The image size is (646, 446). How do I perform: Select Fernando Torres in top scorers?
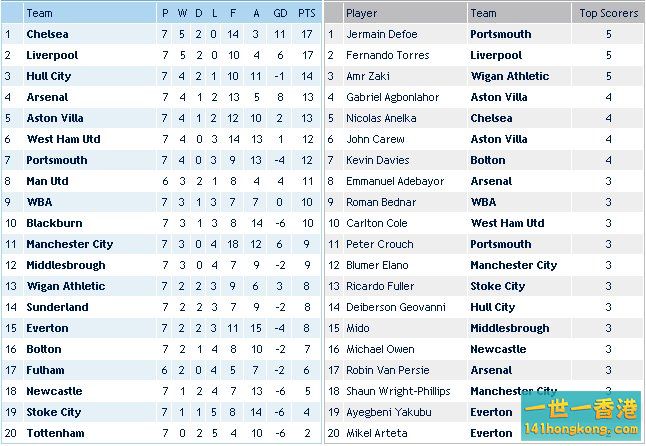tap(387, 55)
